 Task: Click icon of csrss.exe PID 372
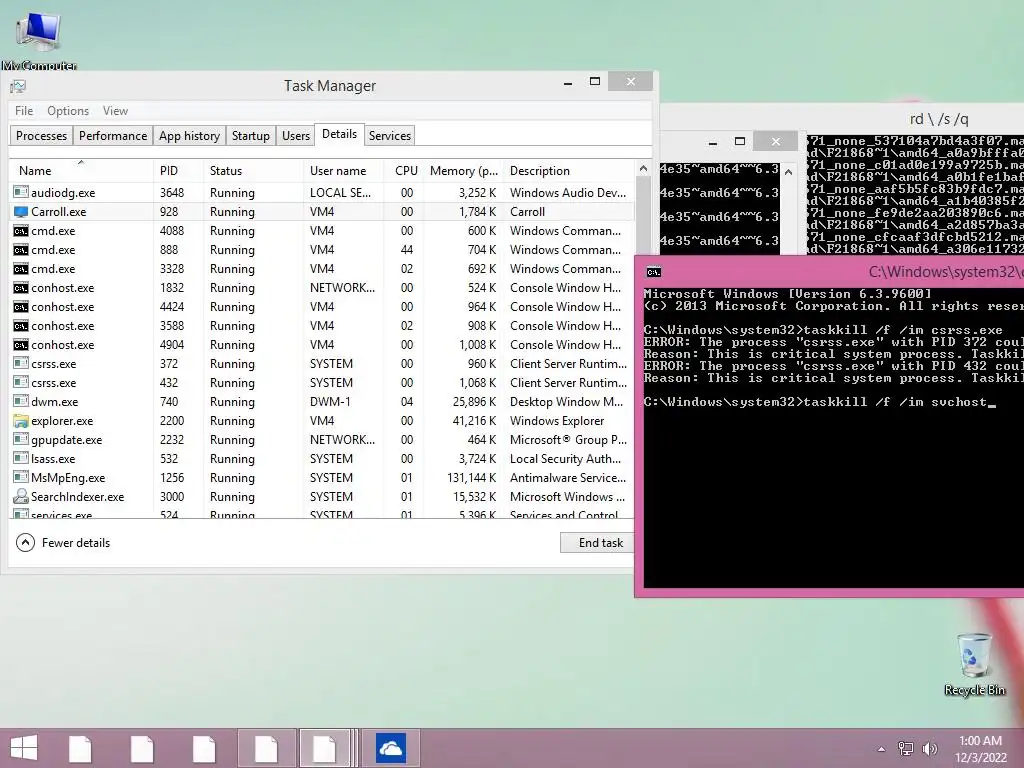[21, 363]
